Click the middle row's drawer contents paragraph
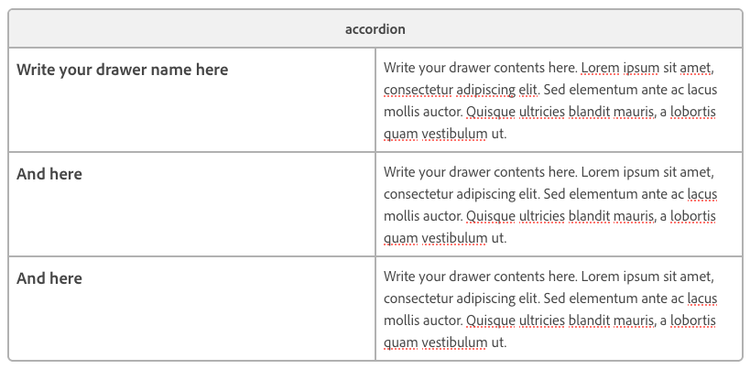The width and height of the screenshot is (750, 369). [x=550, y=205]
